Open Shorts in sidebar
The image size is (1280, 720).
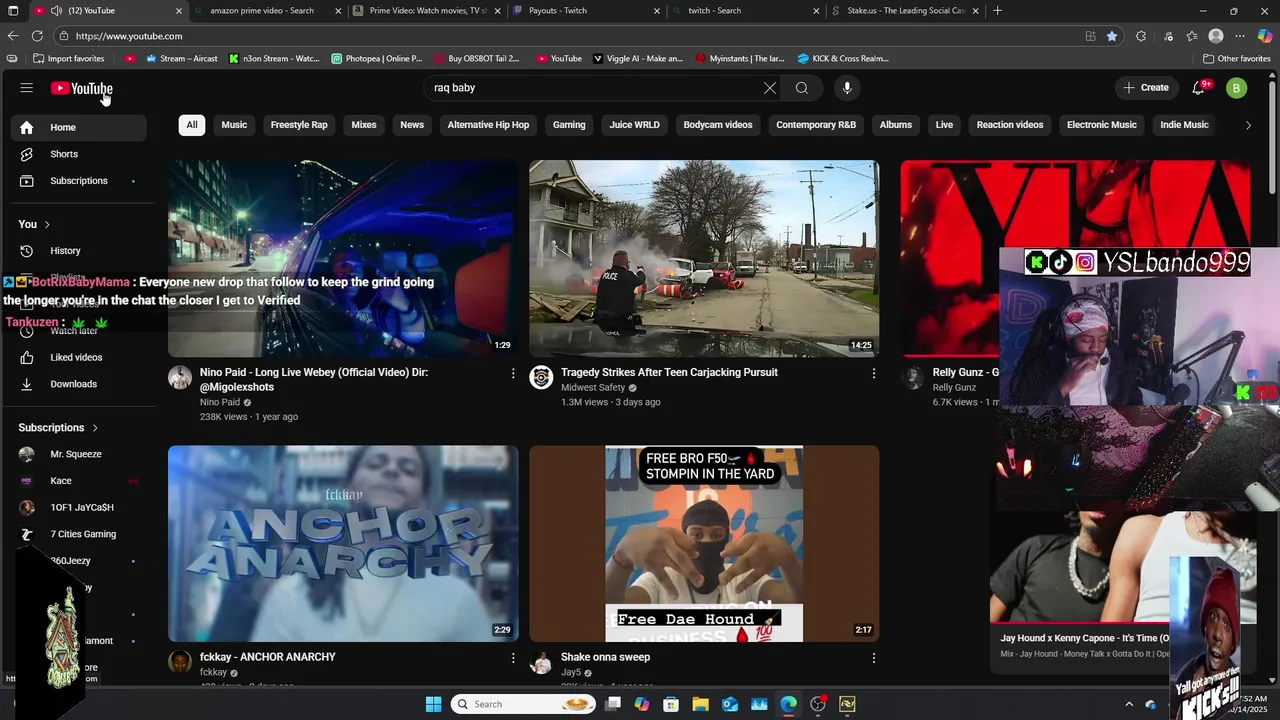point(78,154)
